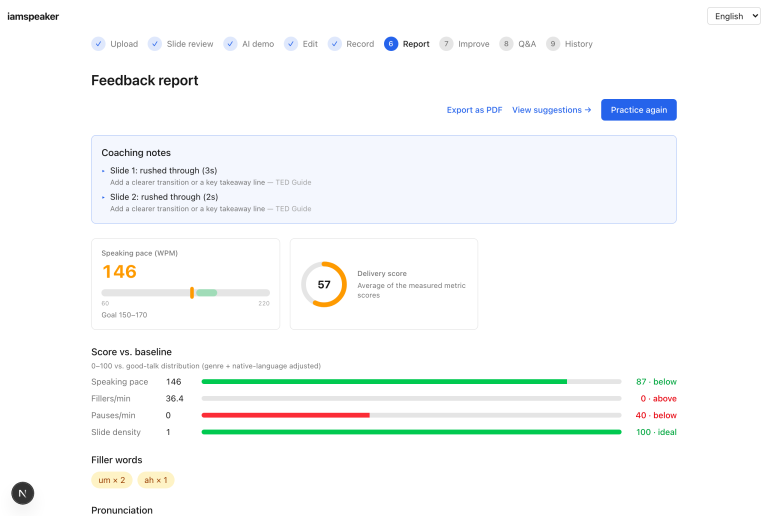Click the 'Delivery score' label

pyautogui.click(x=382, y=274)
